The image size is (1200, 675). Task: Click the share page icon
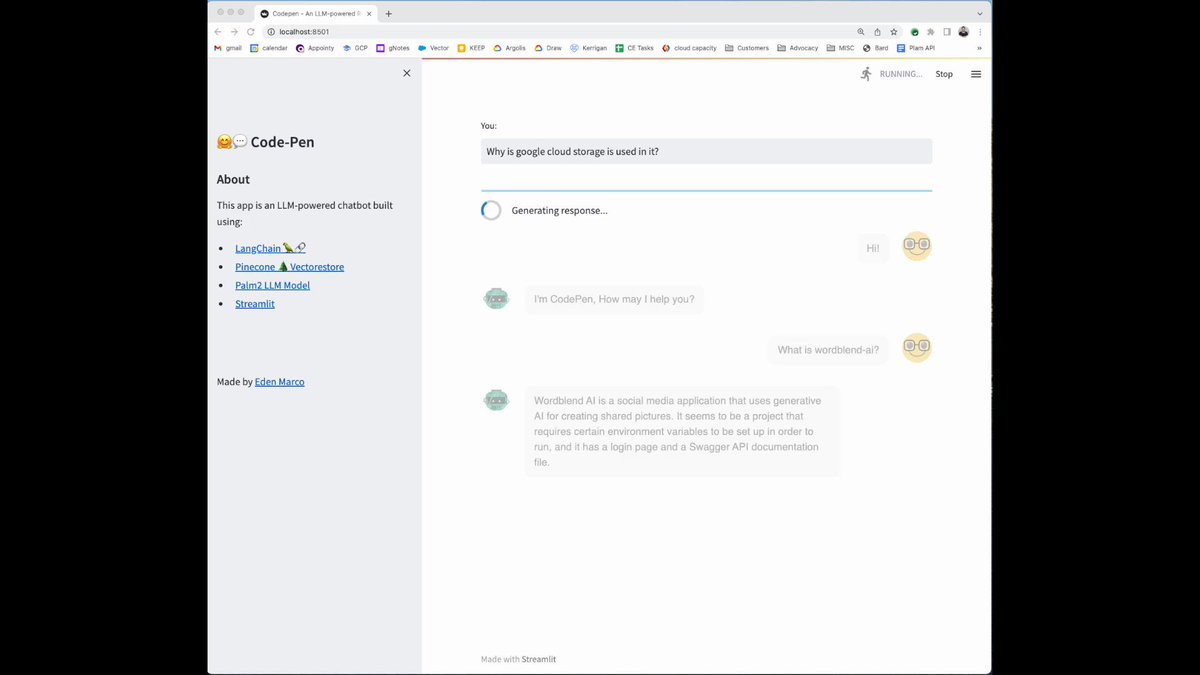coord(877,31)
